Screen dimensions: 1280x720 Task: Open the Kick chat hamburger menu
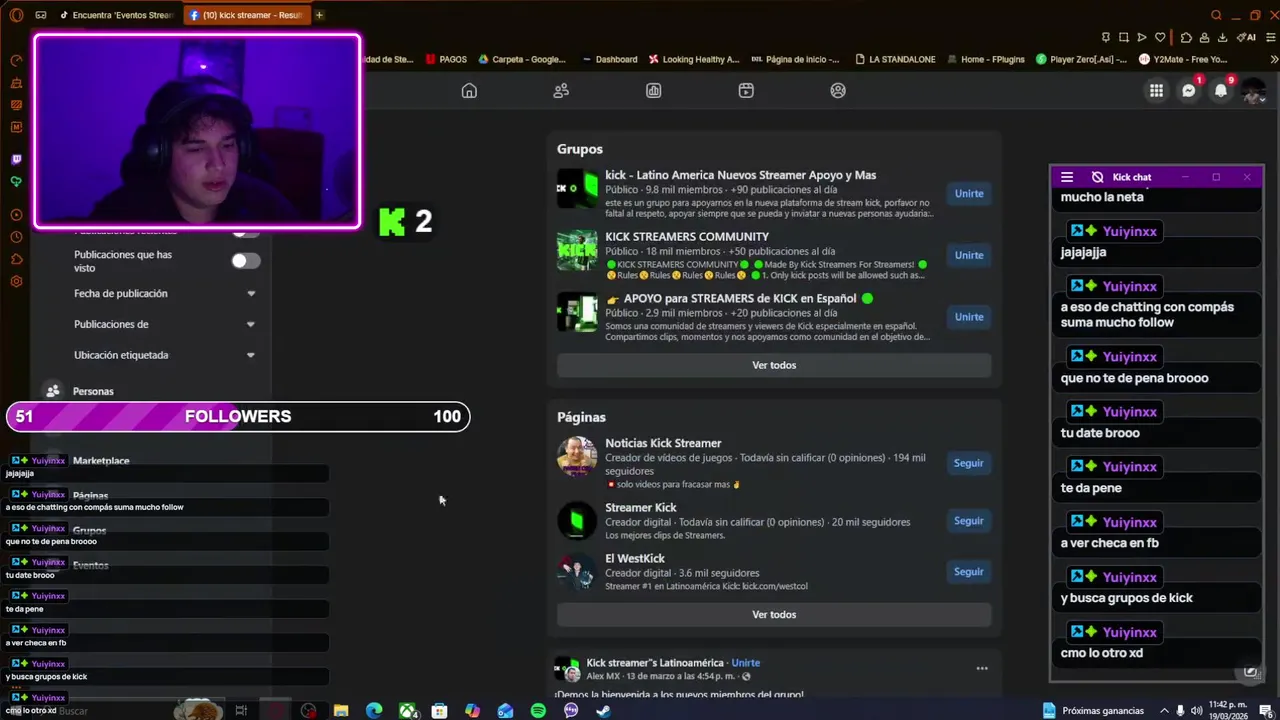click(x=1067, y=177)
